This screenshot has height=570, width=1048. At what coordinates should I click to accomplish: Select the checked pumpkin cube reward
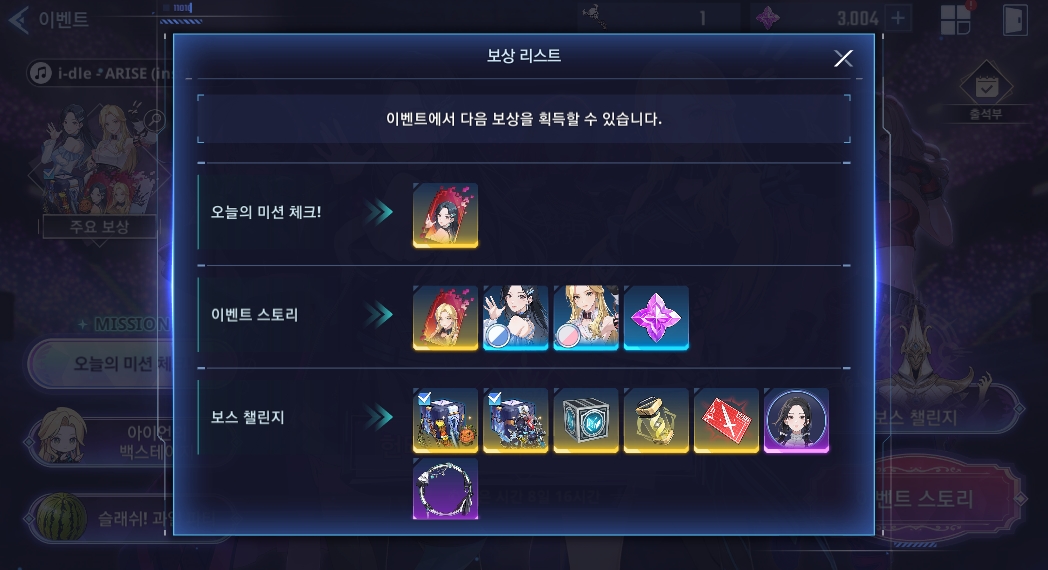(x=445, y=420)
